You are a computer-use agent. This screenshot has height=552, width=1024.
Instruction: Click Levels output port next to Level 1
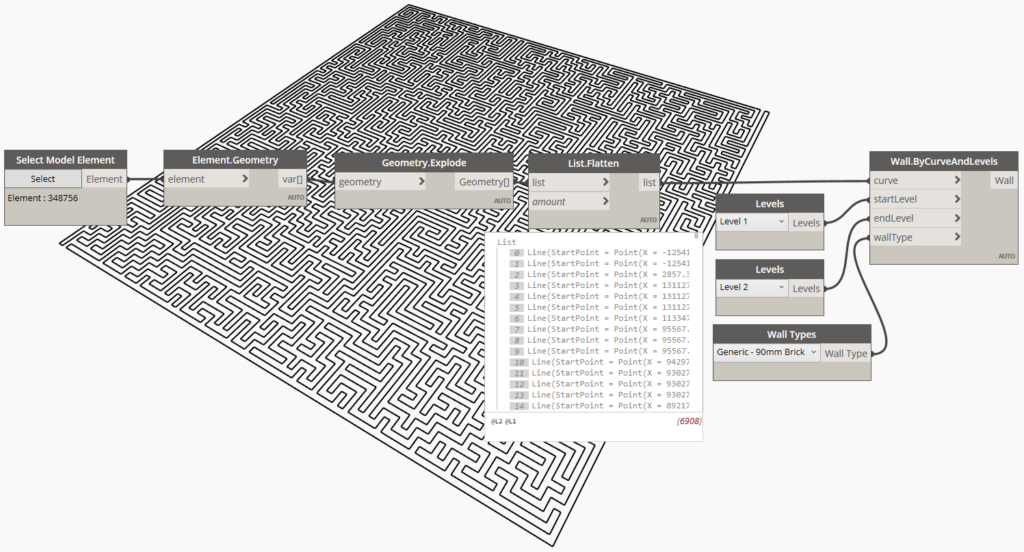point(806,223)
